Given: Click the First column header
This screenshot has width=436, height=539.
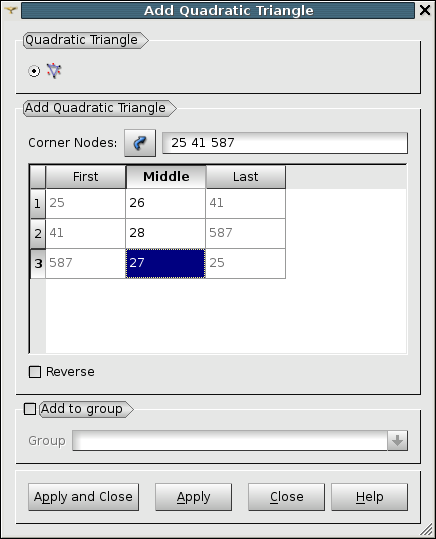Looking at the screenshot, I should pos(86,177).
